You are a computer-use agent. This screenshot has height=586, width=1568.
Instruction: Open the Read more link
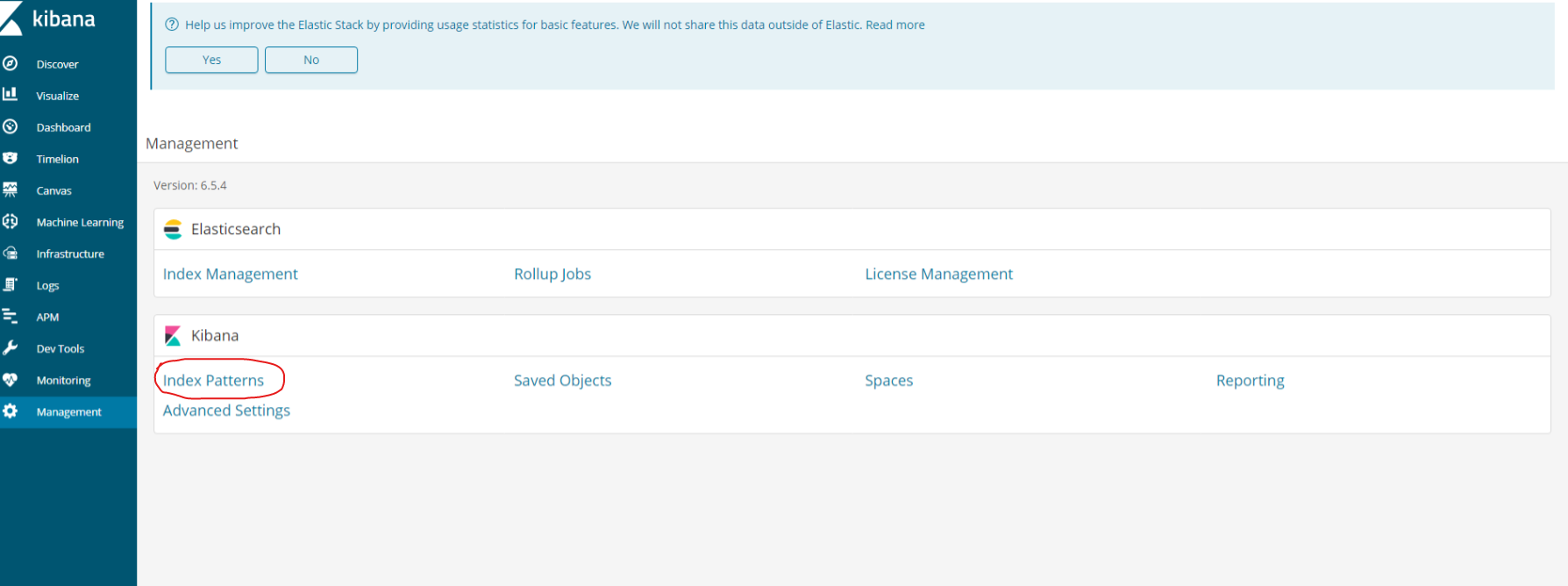coord(894,25)
